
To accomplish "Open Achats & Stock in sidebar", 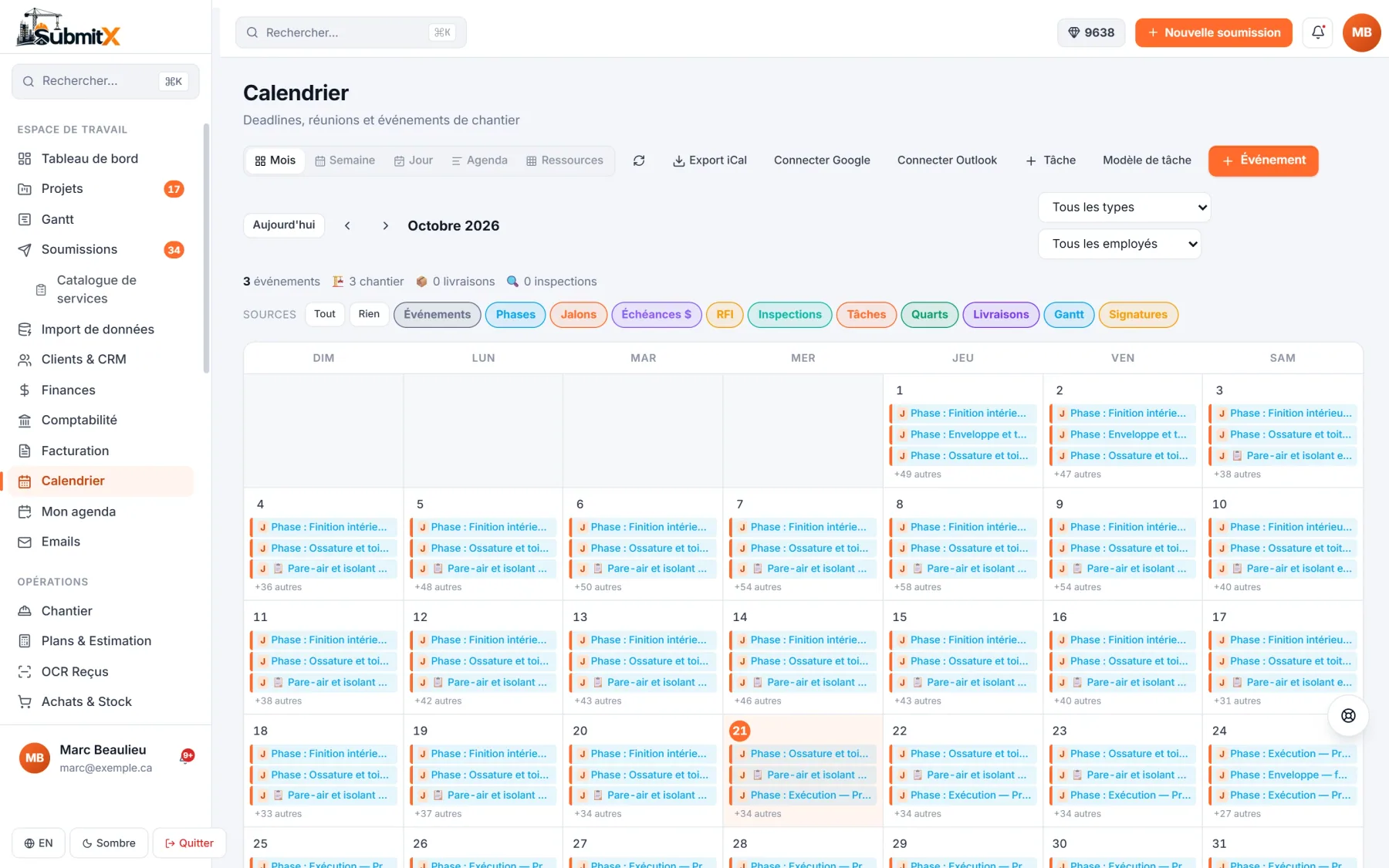I will 100,701.
